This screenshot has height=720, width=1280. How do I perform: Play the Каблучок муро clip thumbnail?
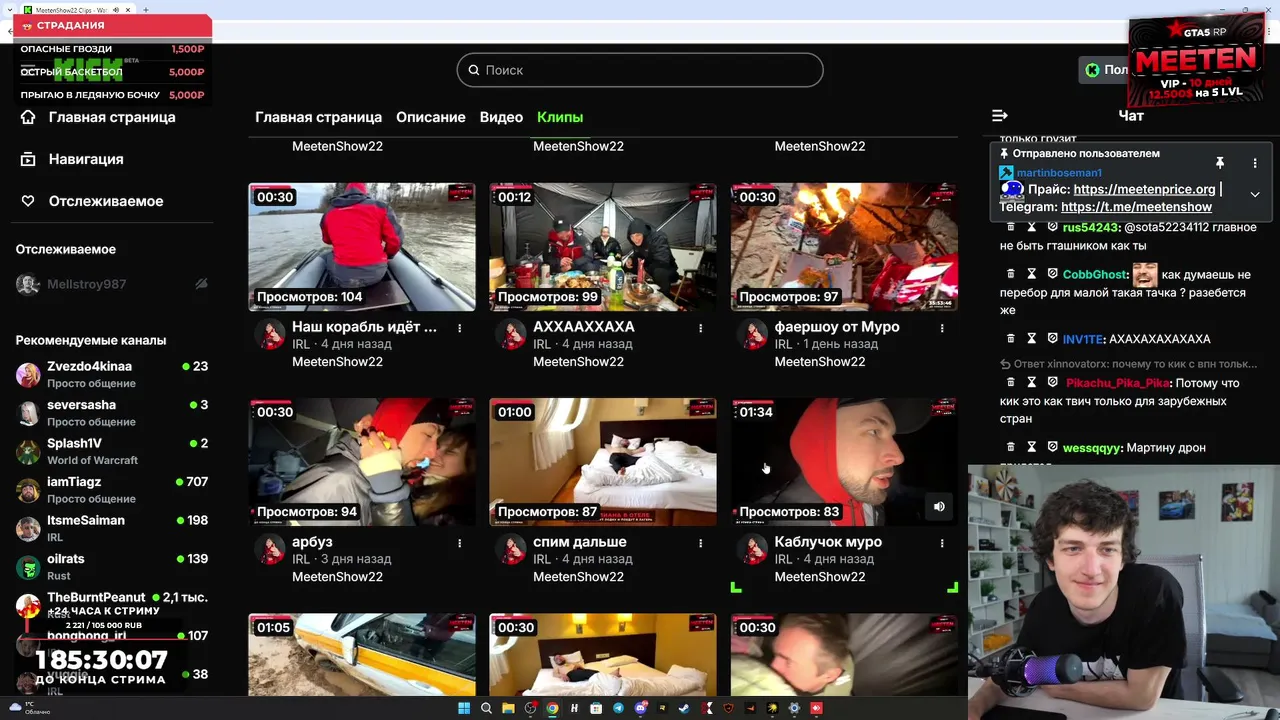pyautogui.click(x=844, y=462)
